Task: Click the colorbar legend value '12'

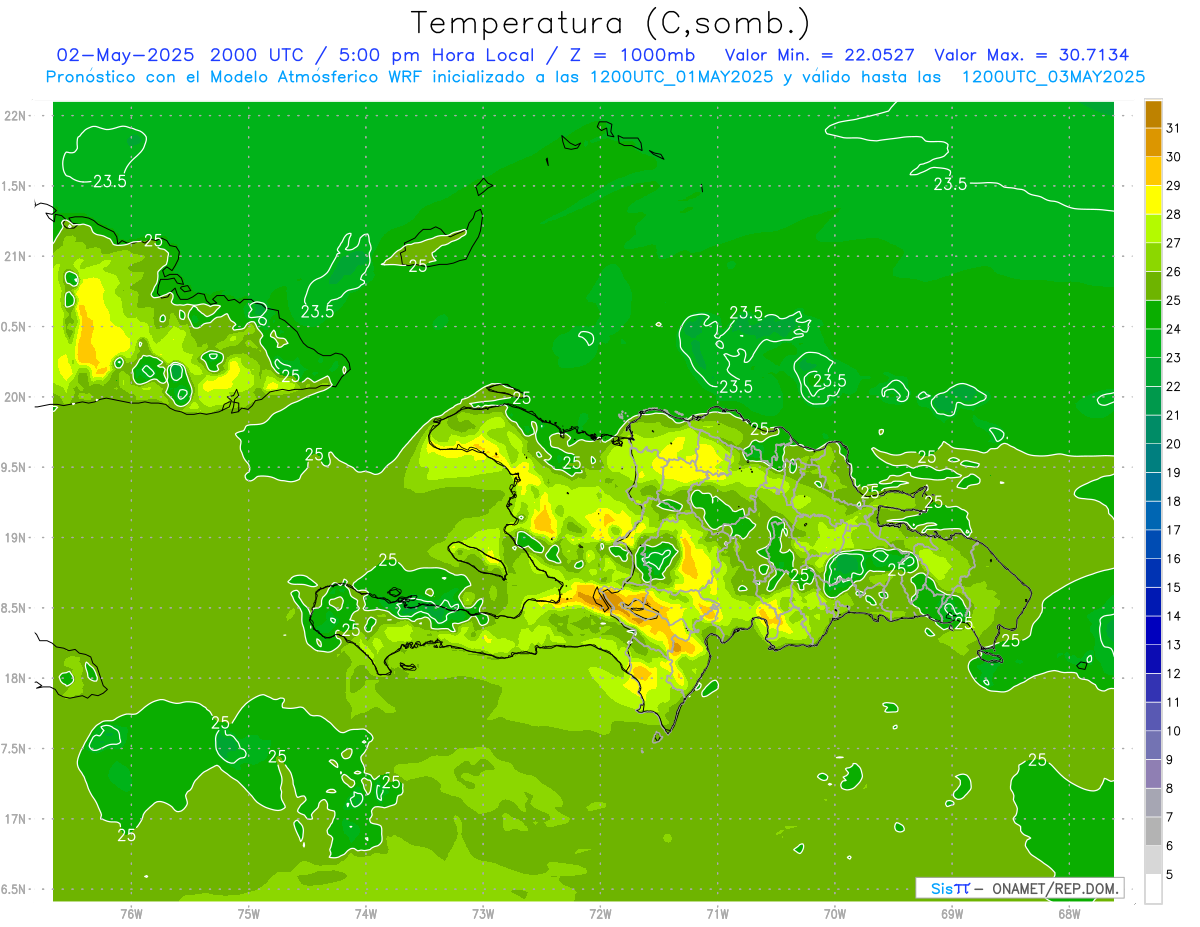Action: [1173, 674]
